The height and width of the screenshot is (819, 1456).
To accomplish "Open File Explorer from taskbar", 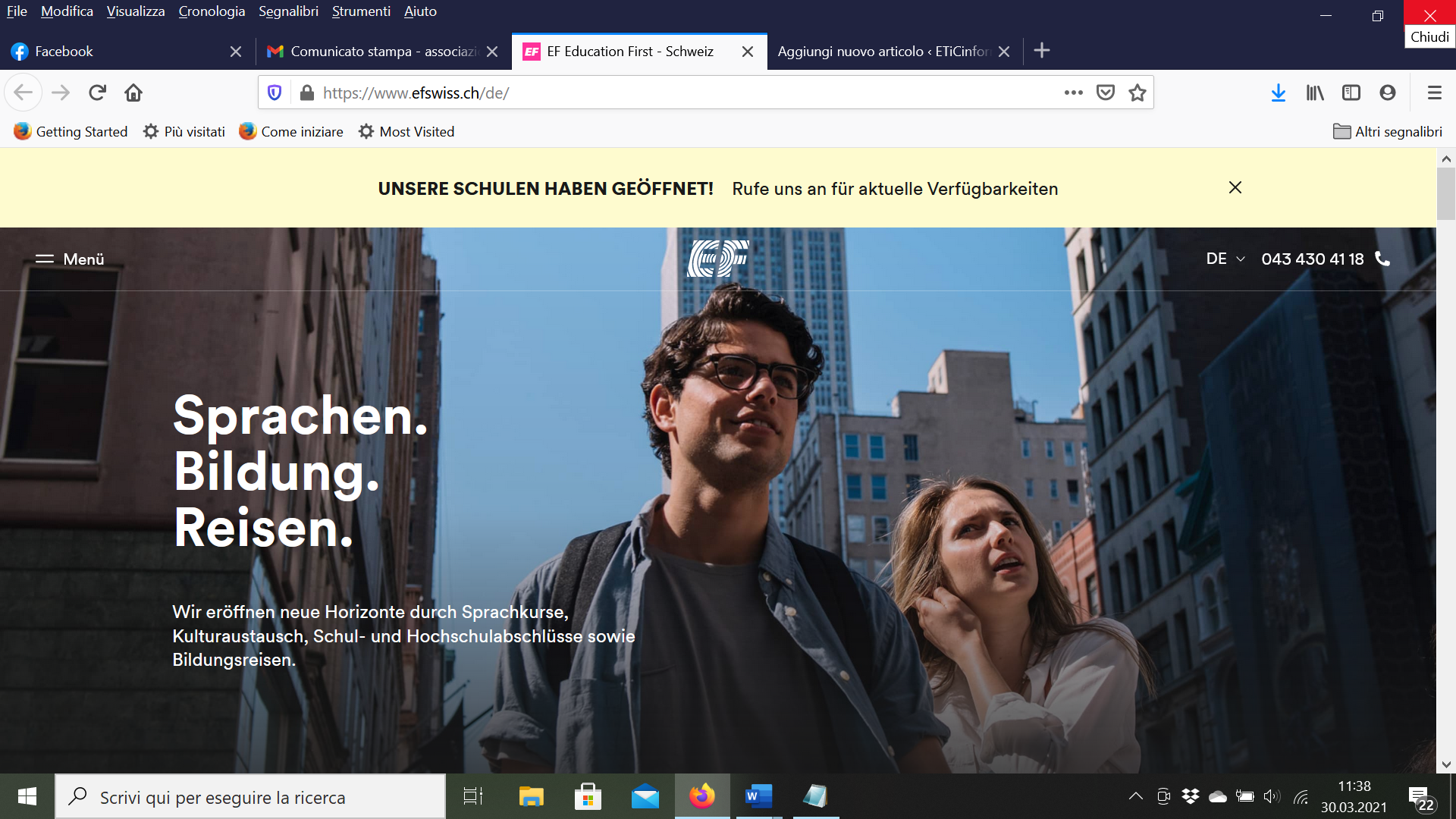I will 531,796.
